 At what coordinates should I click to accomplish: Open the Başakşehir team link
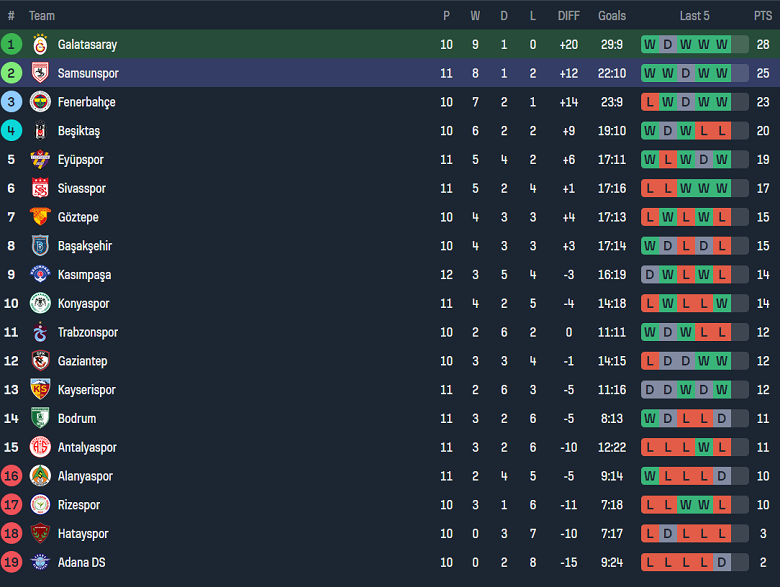pyautogui.click(x=84, y=246)
